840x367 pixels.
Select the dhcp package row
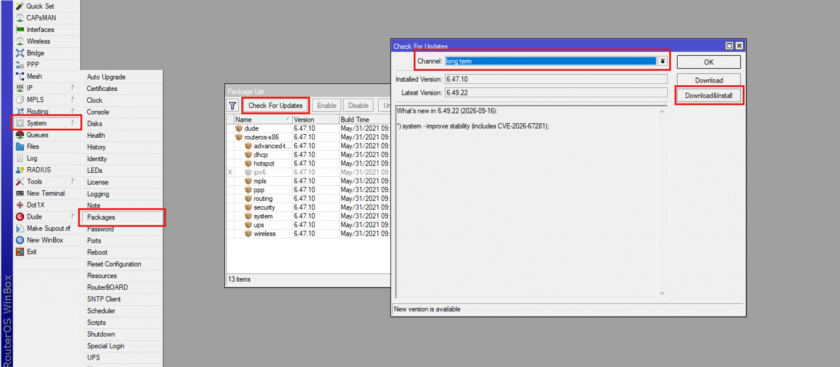point(309,155)
